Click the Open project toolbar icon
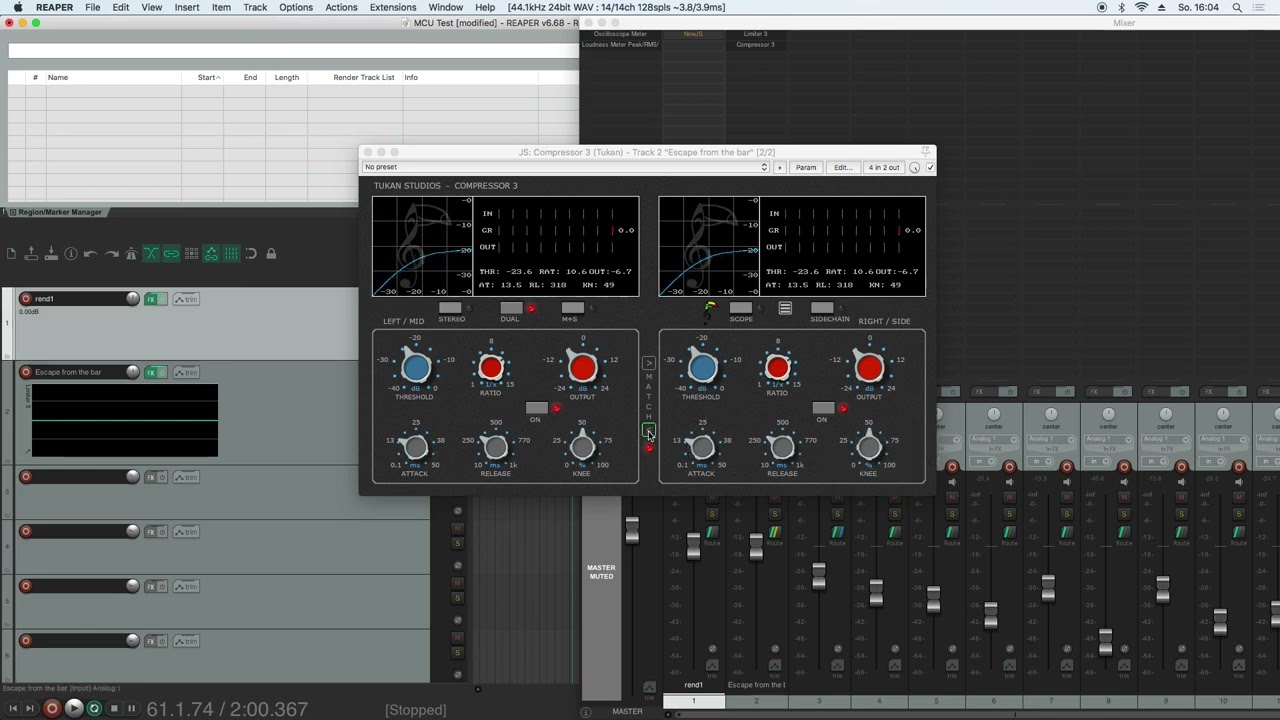Image resolution: width=1280 pixels, height=720 pixels. tap(31, 254)
